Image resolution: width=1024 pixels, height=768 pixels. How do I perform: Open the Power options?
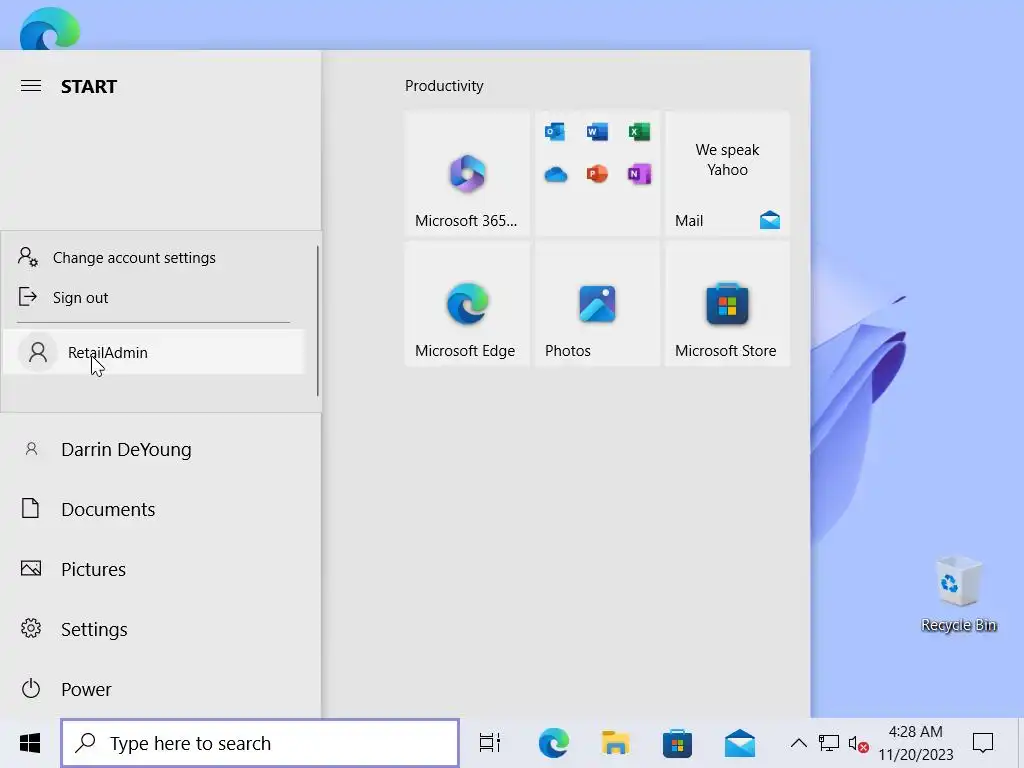point(160,689)
